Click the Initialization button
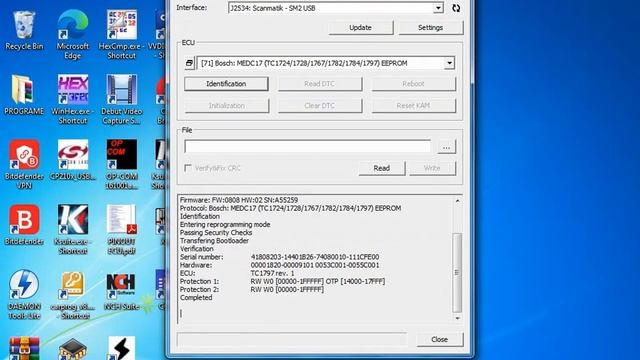This screenshot has height=360, width=640. pos(227,106)
